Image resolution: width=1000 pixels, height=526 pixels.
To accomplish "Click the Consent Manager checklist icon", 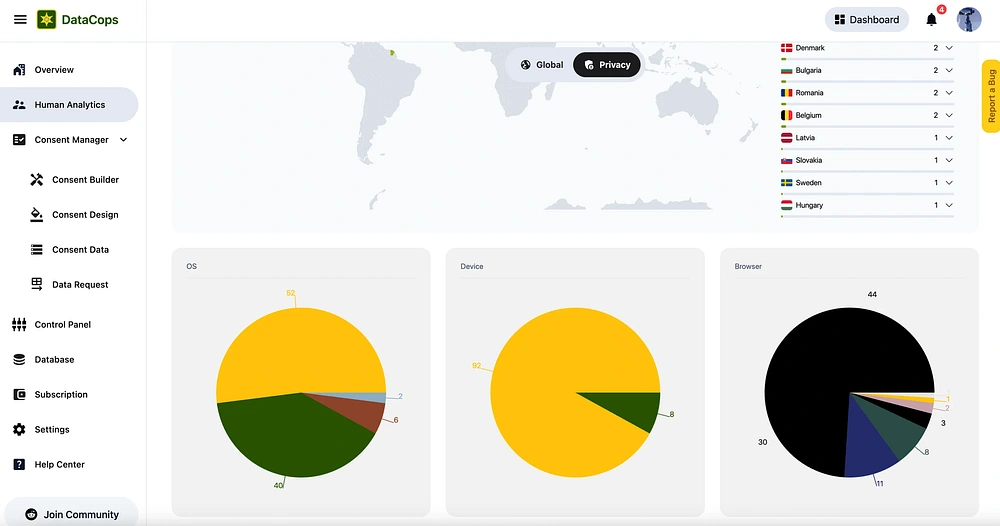I will pyautogui.click(x=19, y=140).
